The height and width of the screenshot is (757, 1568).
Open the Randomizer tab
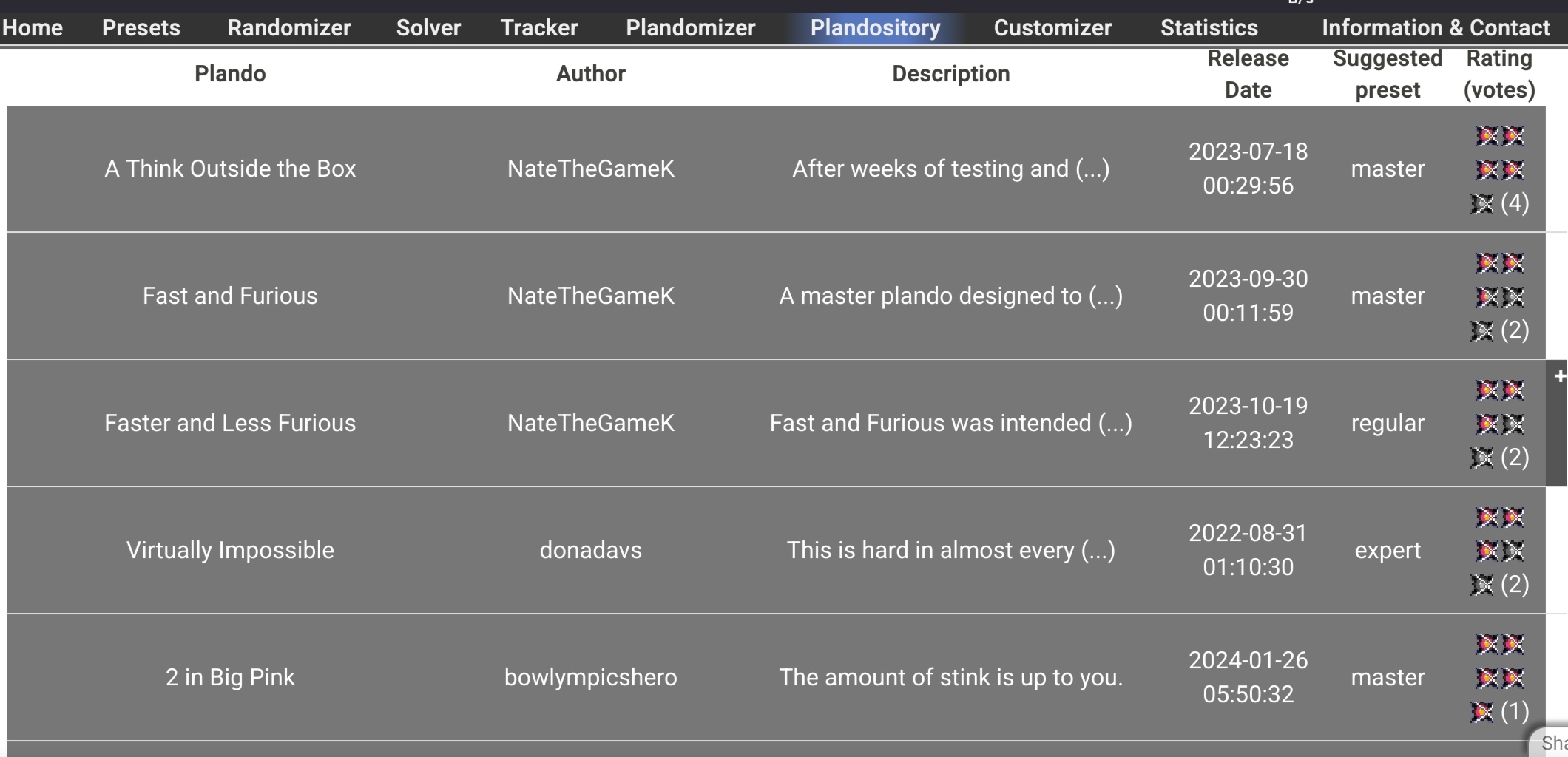pyautogui.click(x=289, y=28)
